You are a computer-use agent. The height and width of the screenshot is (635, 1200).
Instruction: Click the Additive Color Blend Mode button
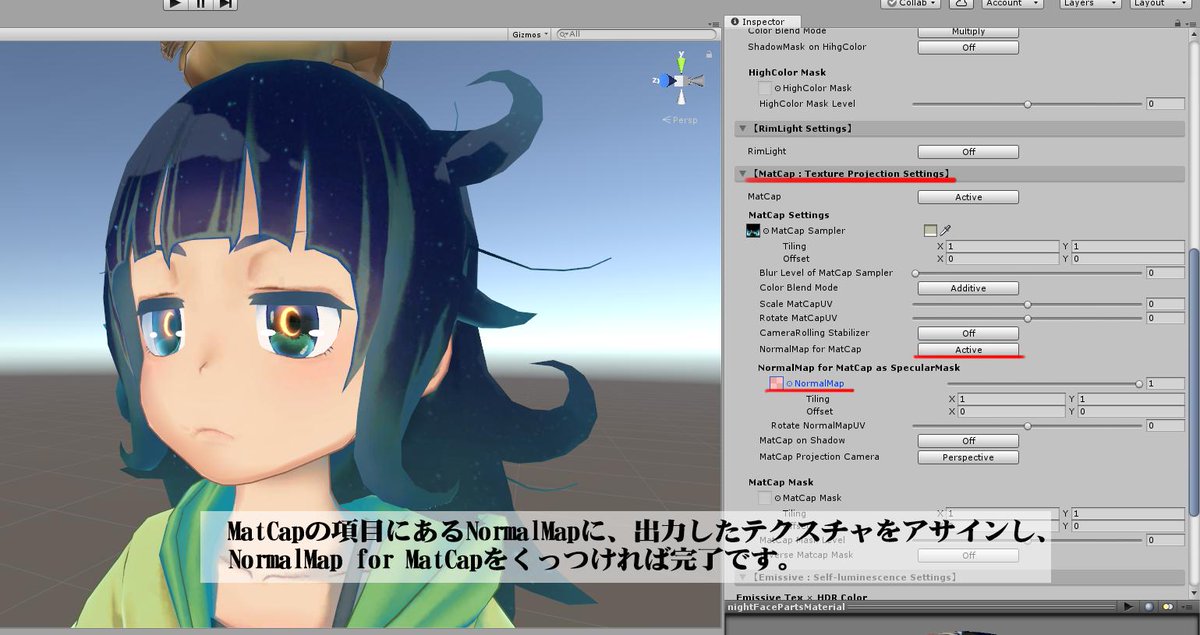click(968, 288)
